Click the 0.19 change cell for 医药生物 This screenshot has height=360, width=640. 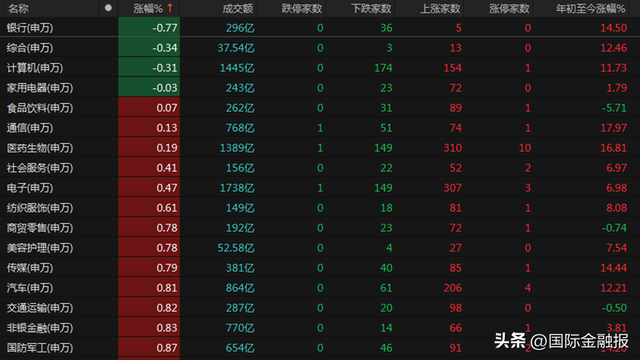tap(149, 148)
